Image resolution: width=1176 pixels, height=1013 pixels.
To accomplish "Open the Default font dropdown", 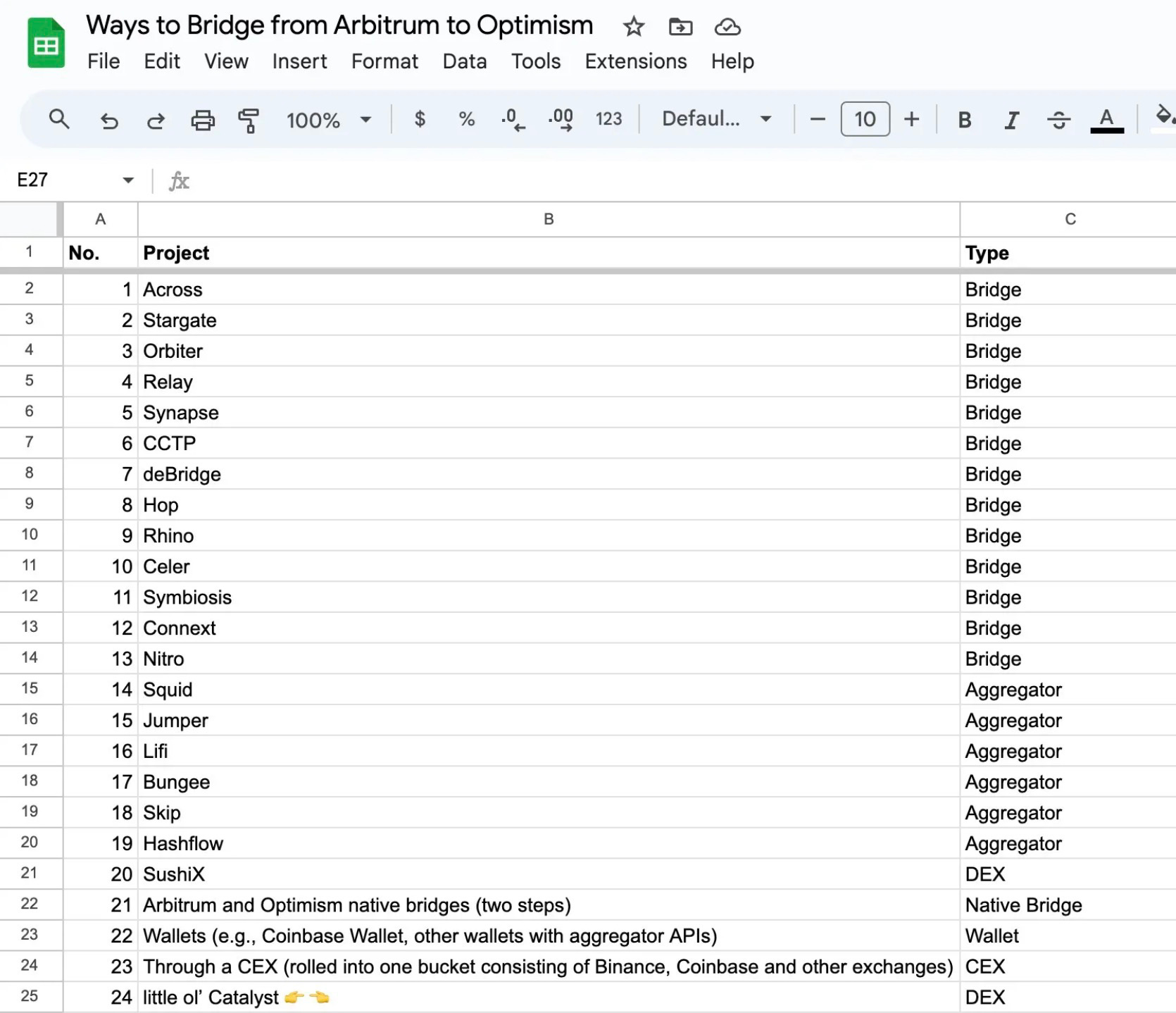I will tap(717, 119).
